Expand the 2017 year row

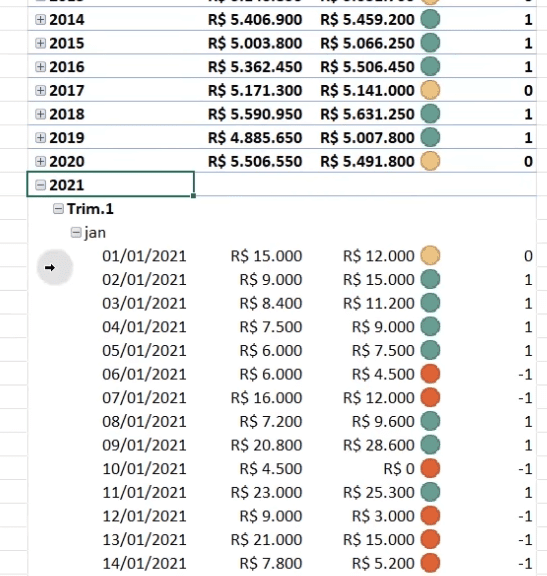click(x=40, y=90)
